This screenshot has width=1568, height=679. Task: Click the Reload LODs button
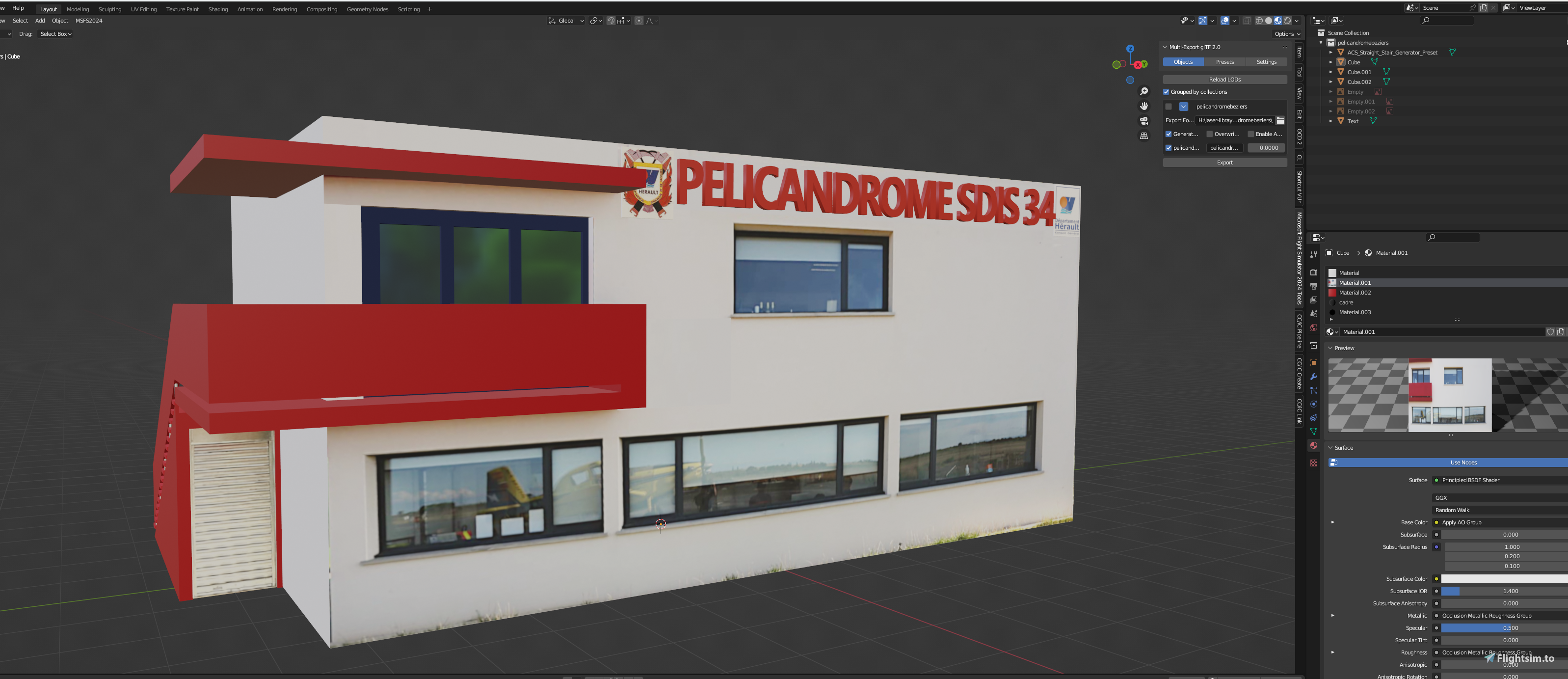(1224, 80)
